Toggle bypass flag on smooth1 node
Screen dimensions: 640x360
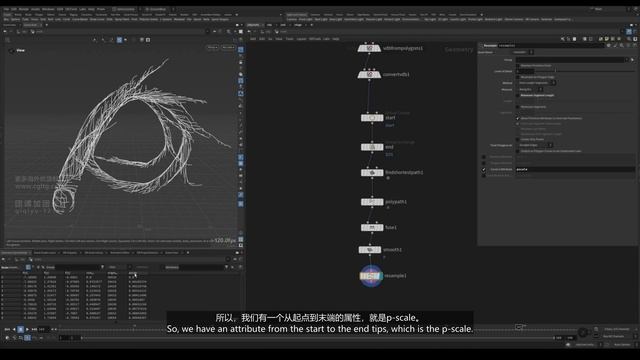(361, 249)
